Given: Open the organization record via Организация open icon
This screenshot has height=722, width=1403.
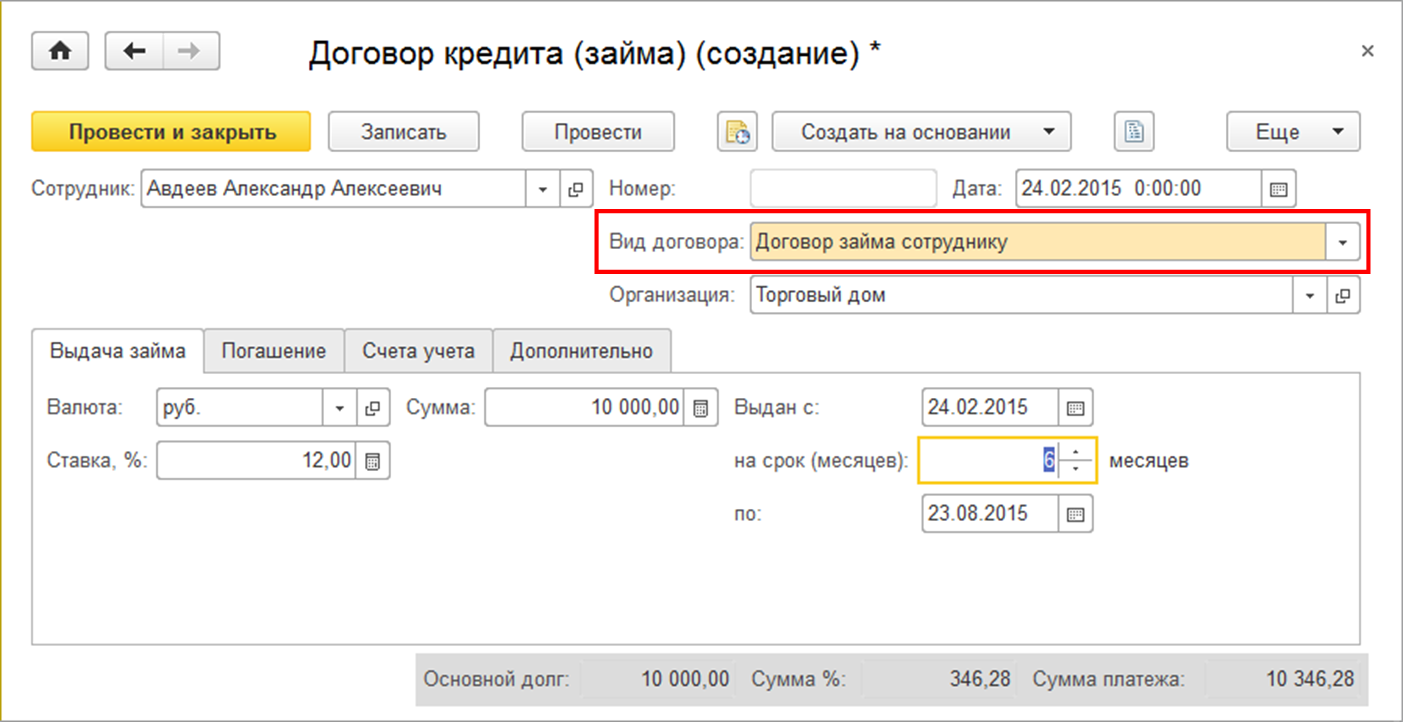Looking at the screenshot, I should tap(1343, 296).
